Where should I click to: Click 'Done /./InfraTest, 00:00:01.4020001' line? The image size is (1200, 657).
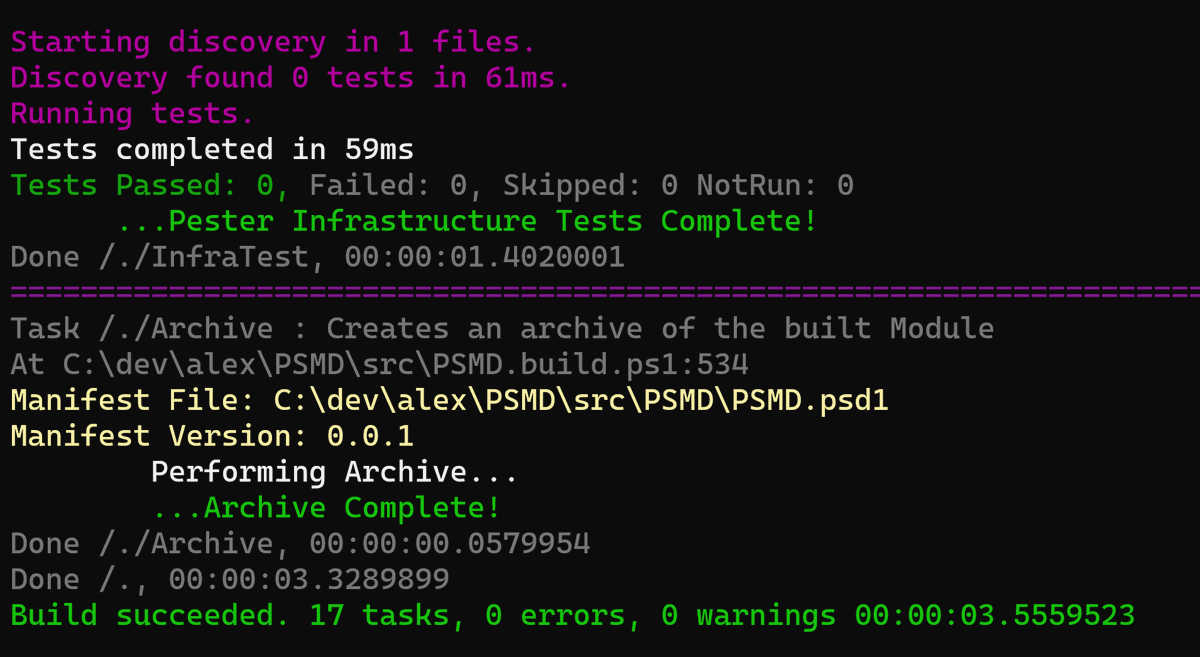click(x=317, y=257)
